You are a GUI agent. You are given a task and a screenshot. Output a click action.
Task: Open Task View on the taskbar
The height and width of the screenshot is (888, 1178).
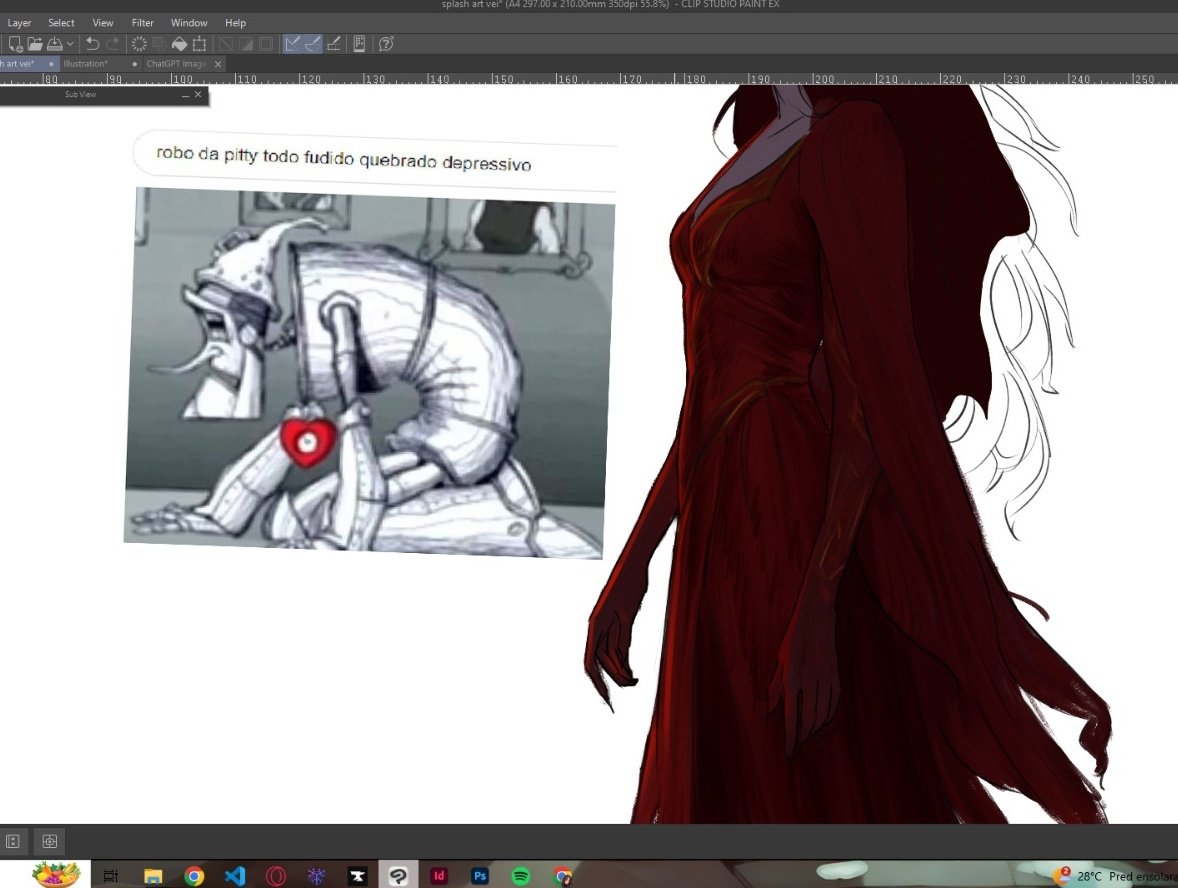click(x=110, y=876)
